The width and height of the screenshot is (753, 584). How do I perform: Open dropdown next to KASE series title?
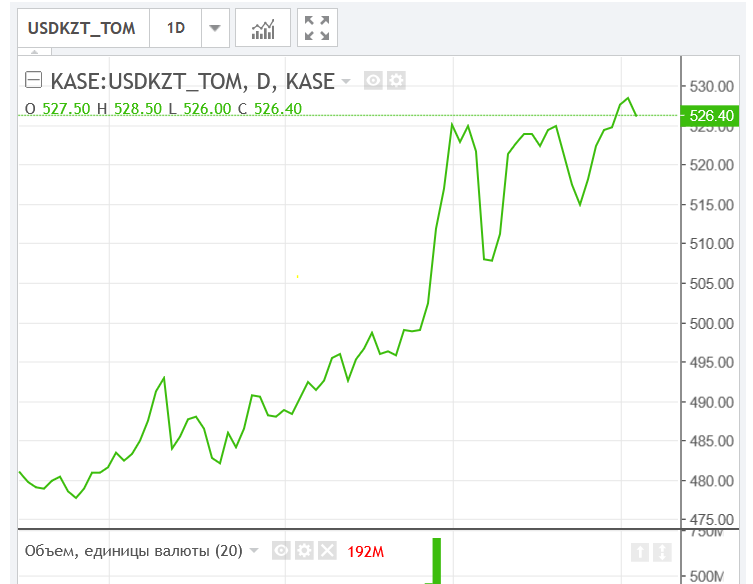pyautogui.click(x=346, y=81)
